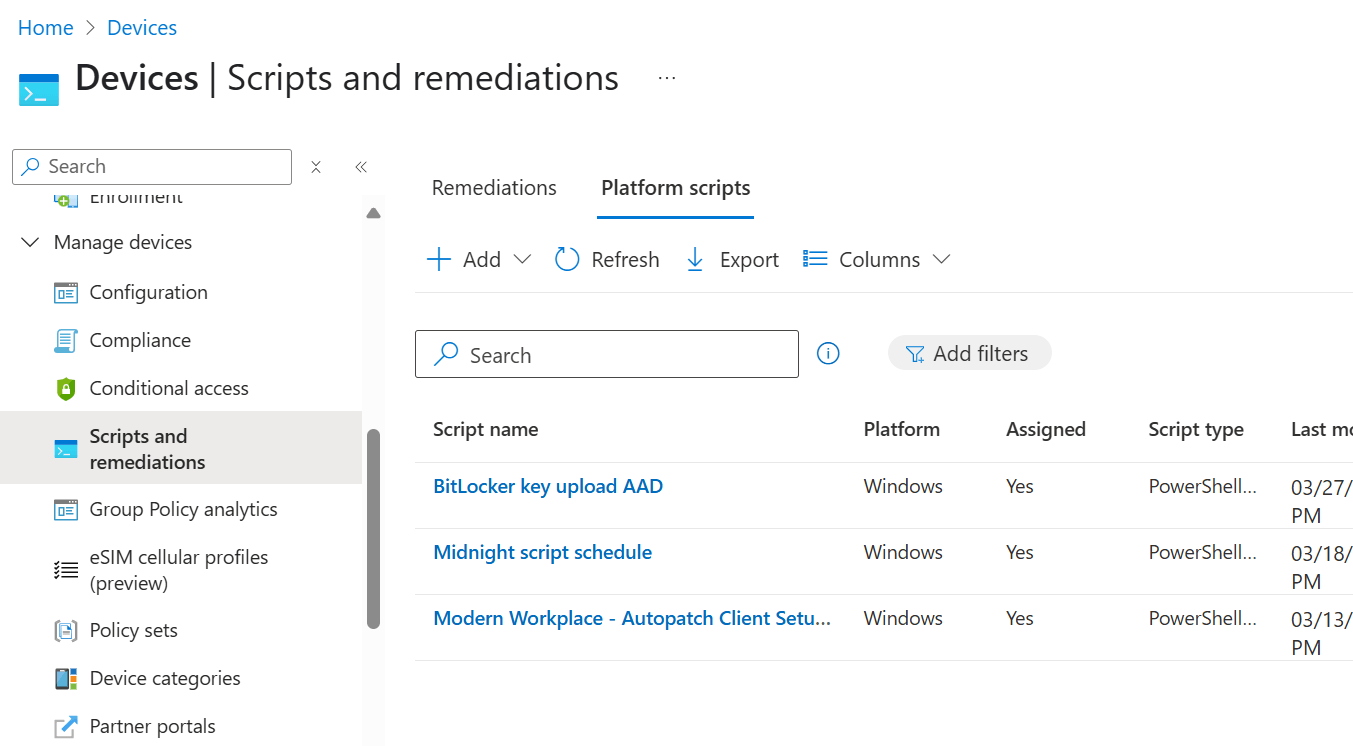Click the search info circle icon
This screenshot has width=1353, height=746.
(x=828, y=353)
